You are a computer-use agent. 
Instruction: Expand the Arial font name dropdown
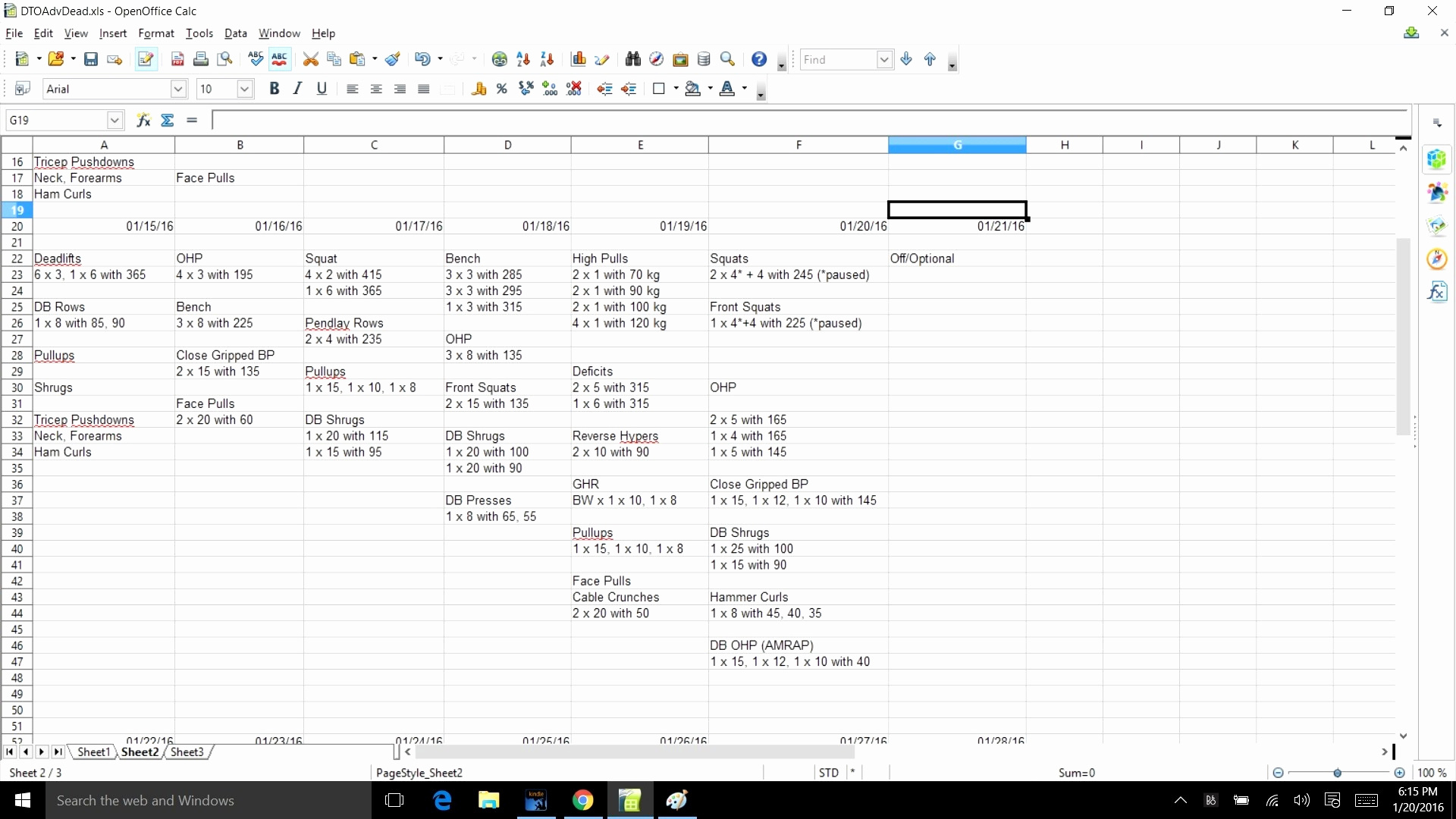click(178, 89)
